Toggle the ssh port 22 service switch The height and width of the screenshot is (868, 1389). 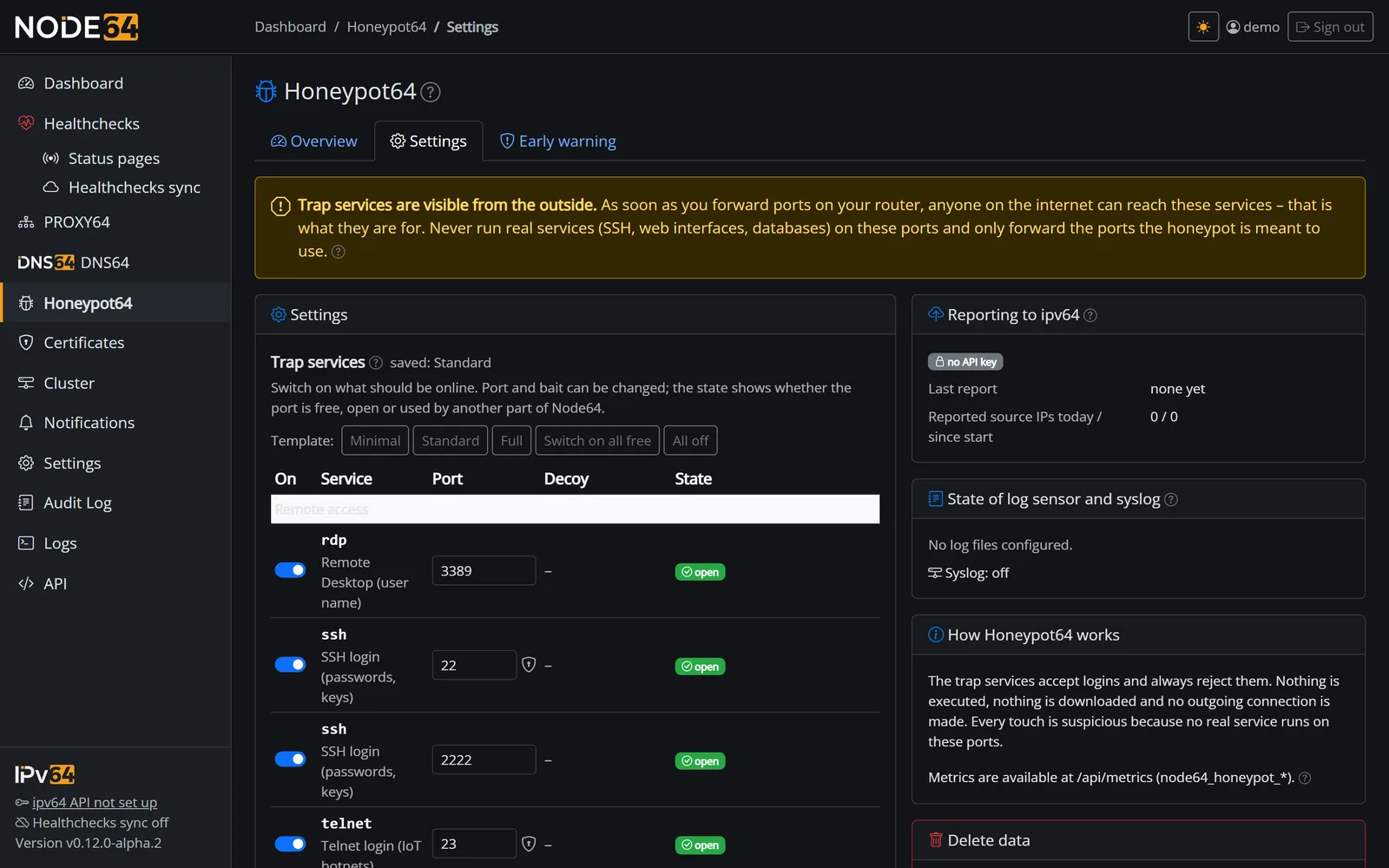click(x=290, y=665)
